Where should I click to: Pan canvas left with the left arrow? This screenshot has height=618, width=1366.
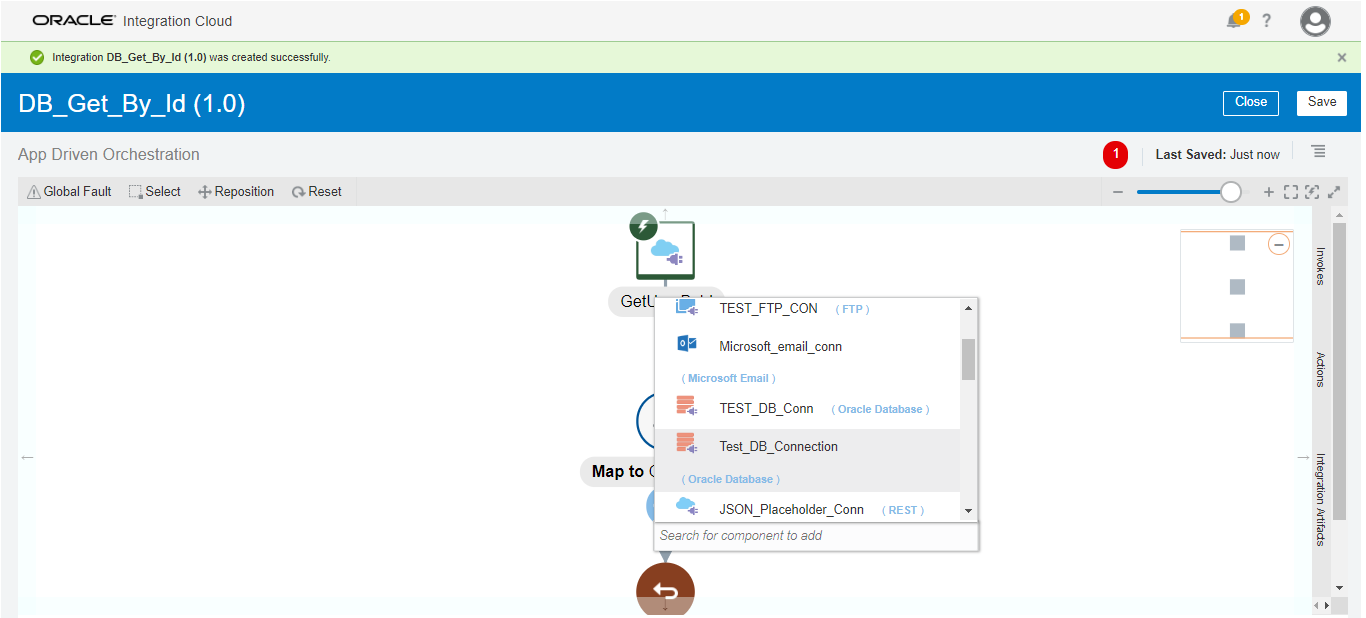point(27,458)
